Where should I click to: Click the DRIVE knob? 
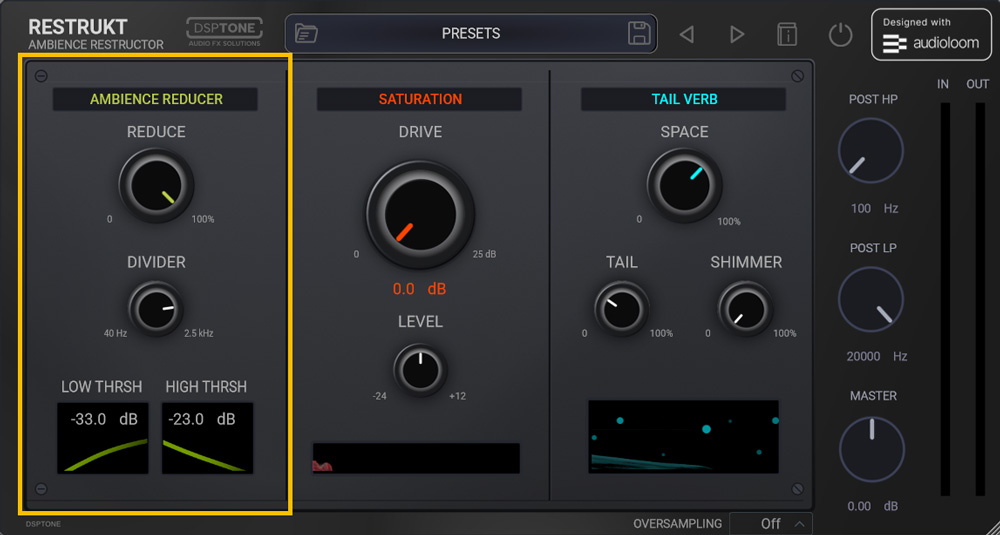420,214
